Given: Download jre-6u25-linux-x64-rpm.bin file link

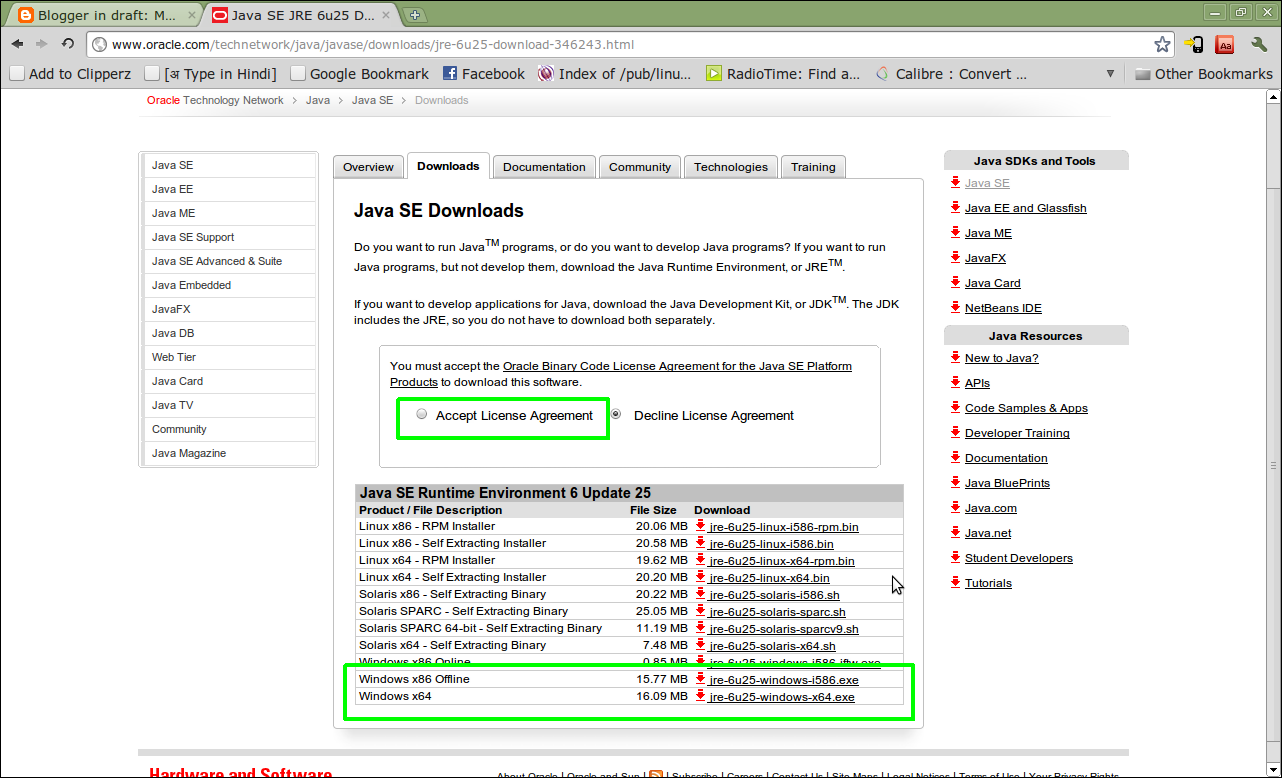Looking at the screenshot, I should (782, 561).
